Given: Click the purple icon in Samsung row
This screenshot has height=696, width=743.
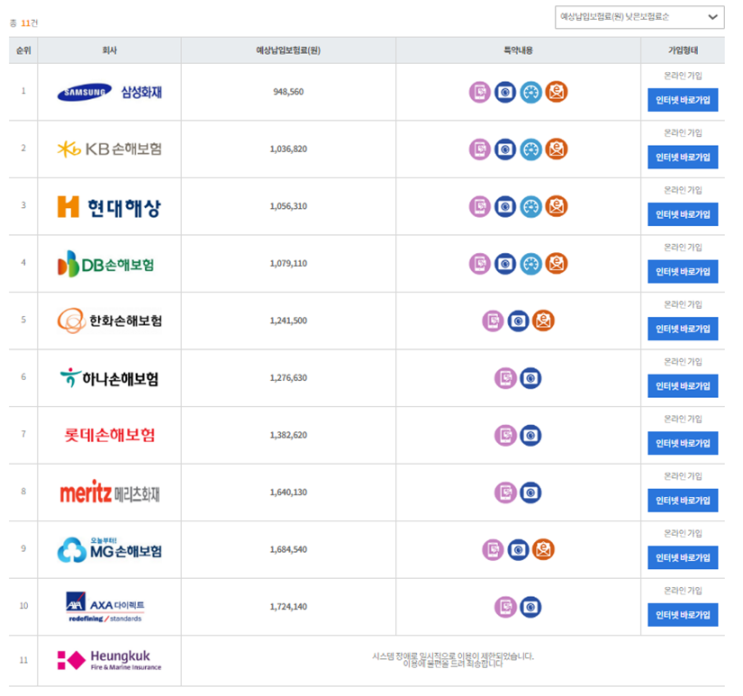Looking at the screenshot, I should point(480,92).
